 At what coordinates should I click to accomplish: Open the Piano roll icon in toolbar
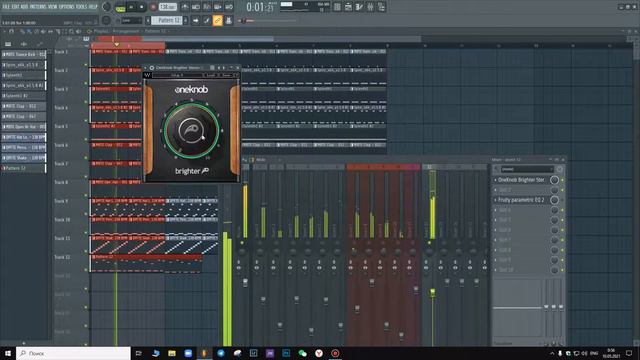point(348,7)
